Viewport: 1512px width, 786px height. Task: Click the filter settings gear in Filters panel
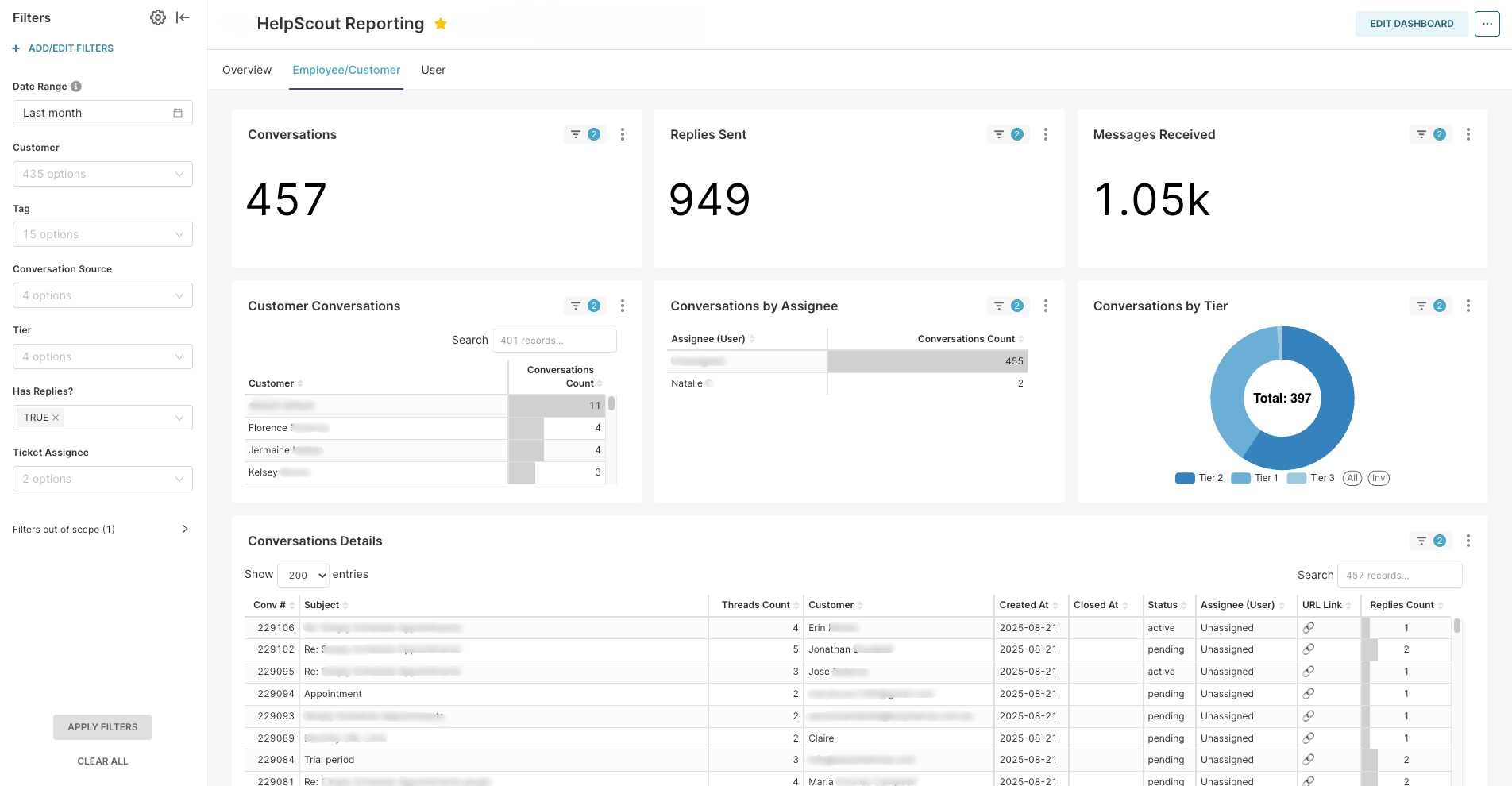(x=157, y=17)
